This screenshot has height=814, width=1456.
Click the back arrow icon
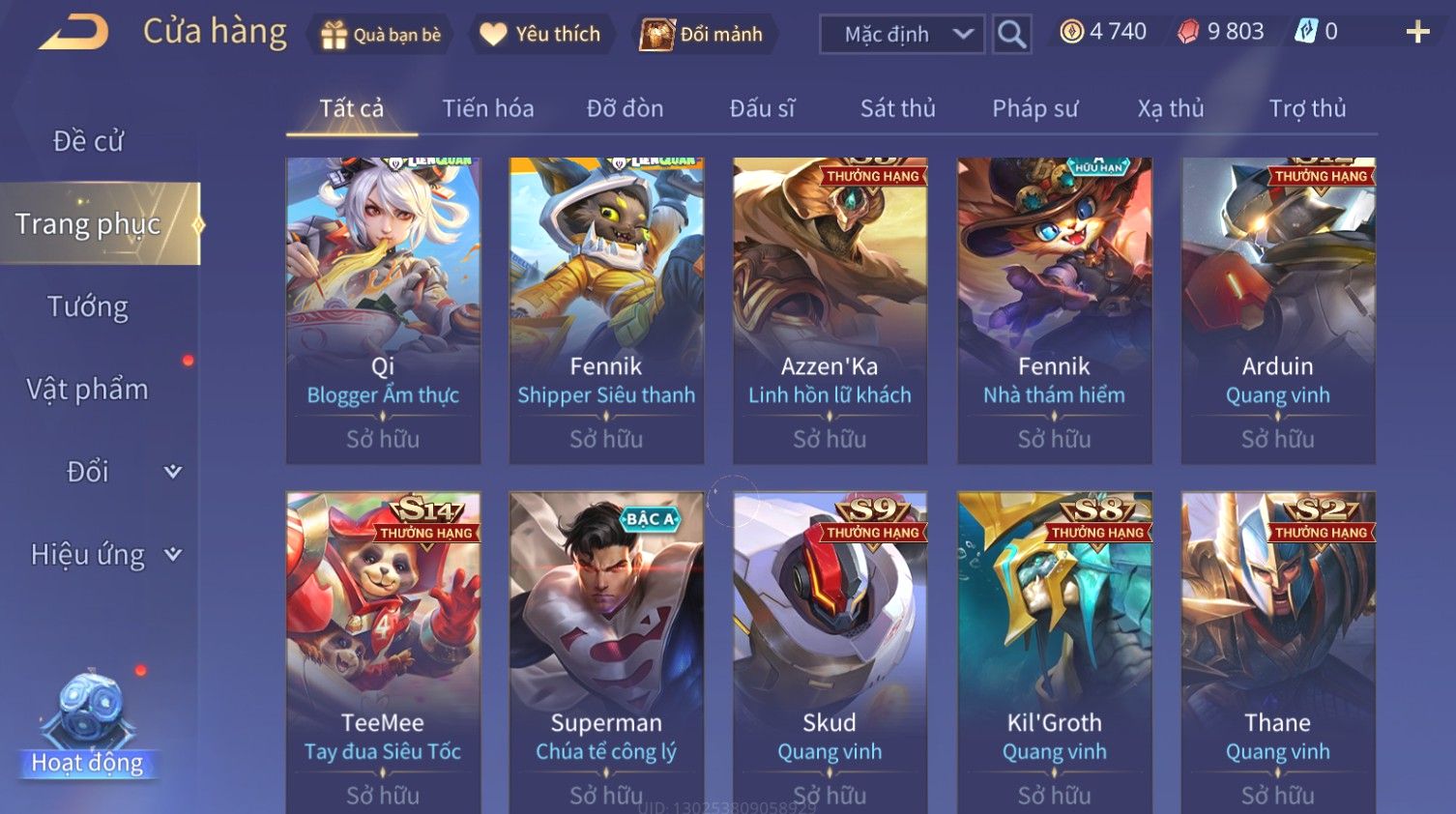point(73,33)
